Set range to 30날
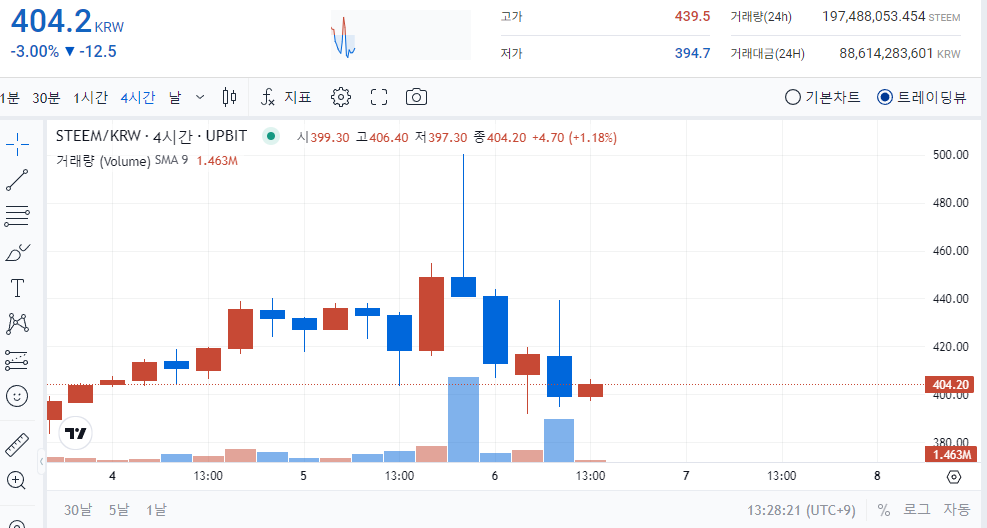Screen dimensions: 987x528 [x=77, y=510]
